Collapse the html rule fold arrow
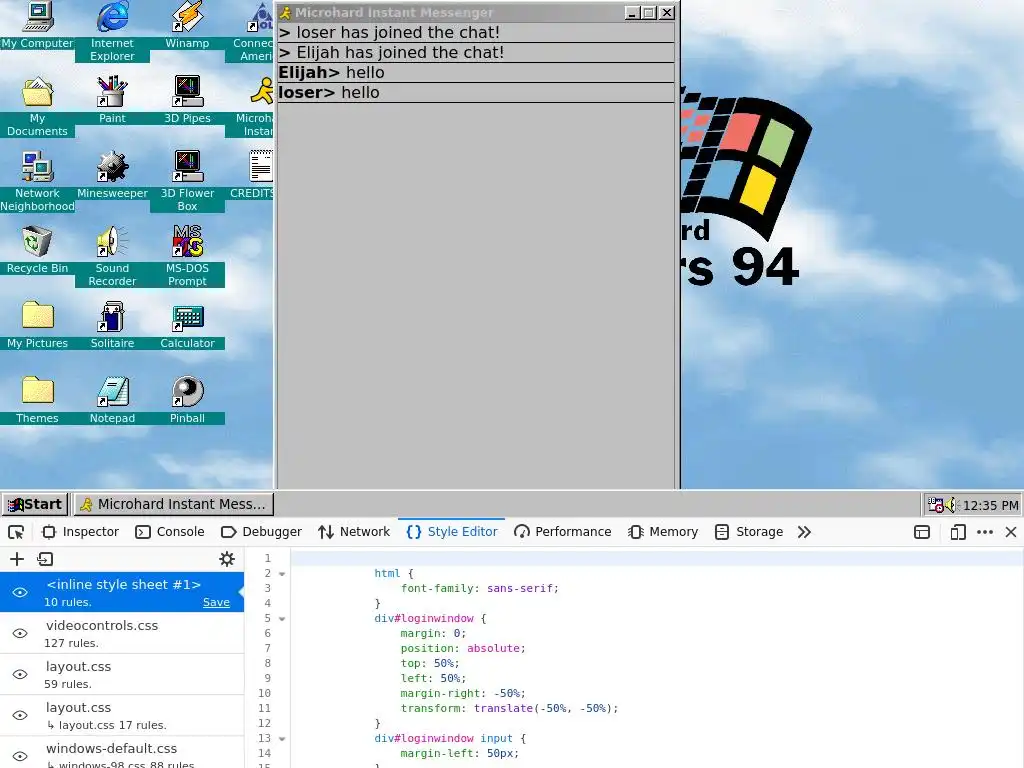1024x768 pixels. 282,574
